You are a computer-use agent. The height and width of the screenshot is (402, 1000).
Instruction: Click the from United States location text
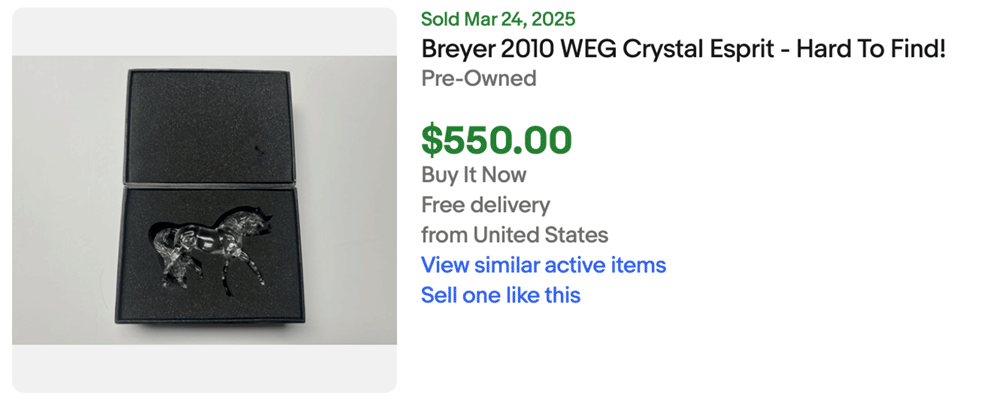pos(514,235)
